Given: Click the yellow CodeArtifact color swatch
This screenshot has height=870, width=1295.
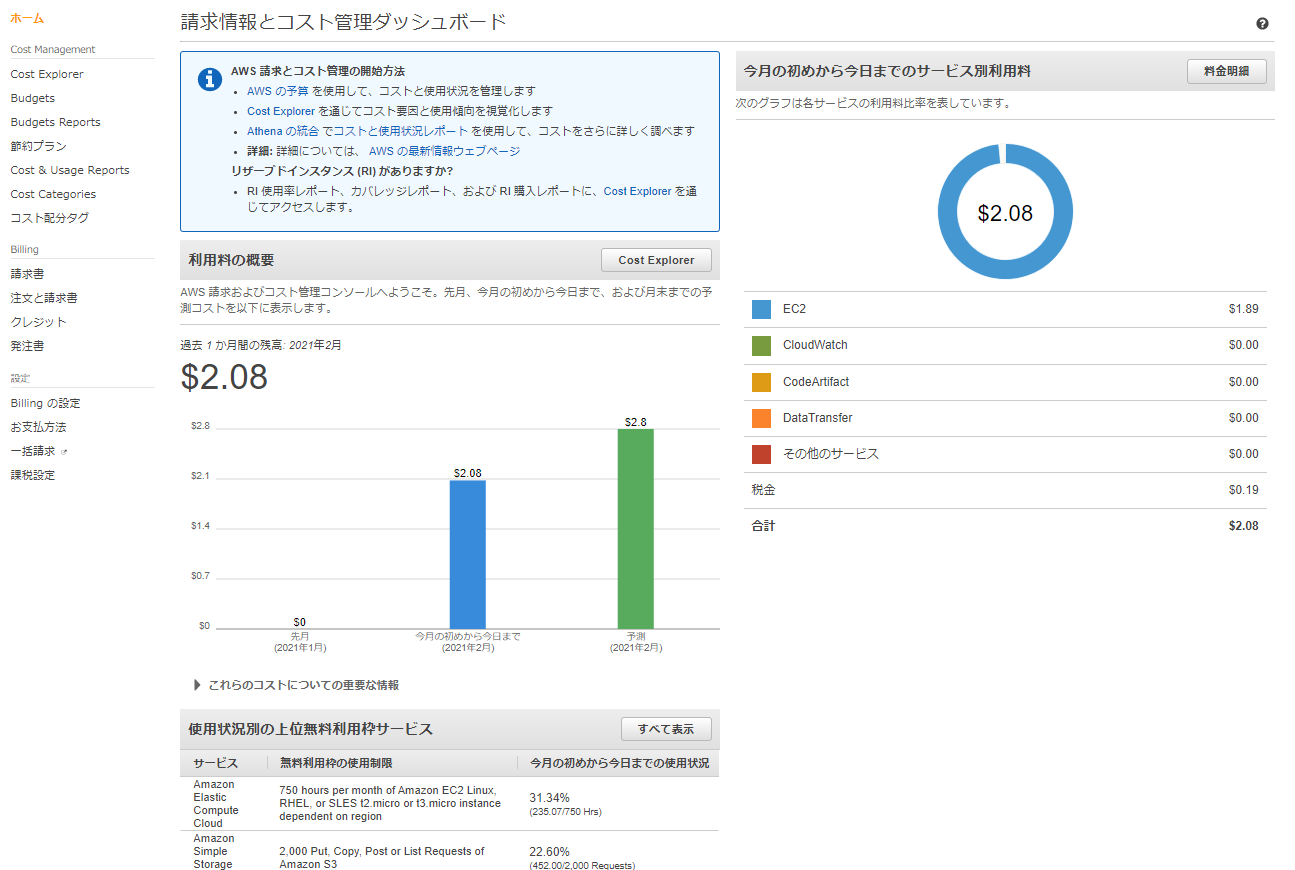Looking at the screenshot, I should [x=761, y=382].
